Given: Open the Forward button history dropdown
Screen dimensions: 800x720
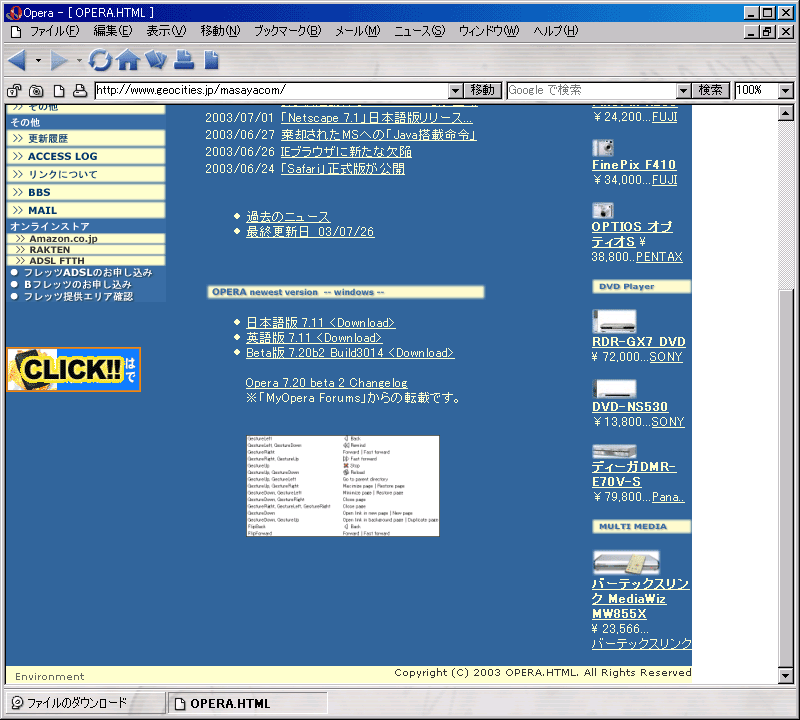Looking at the screenshot, I should click(79, 60).
